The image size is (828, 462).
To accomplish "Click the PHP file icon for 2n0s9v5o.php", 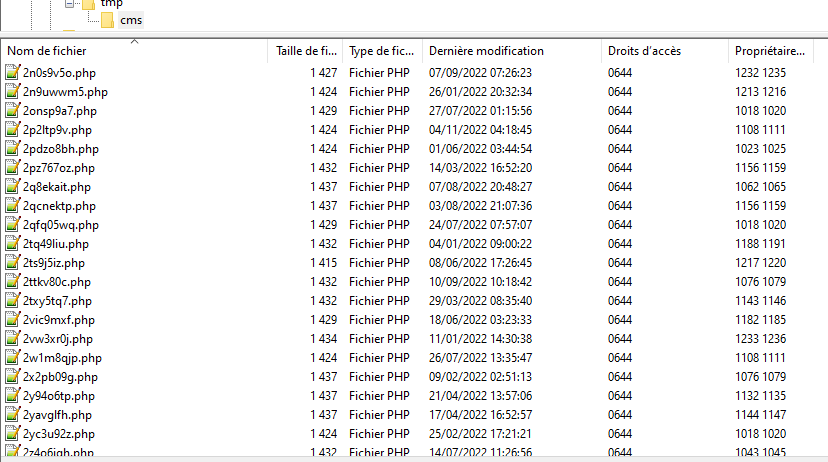I will tap(13, 72).
